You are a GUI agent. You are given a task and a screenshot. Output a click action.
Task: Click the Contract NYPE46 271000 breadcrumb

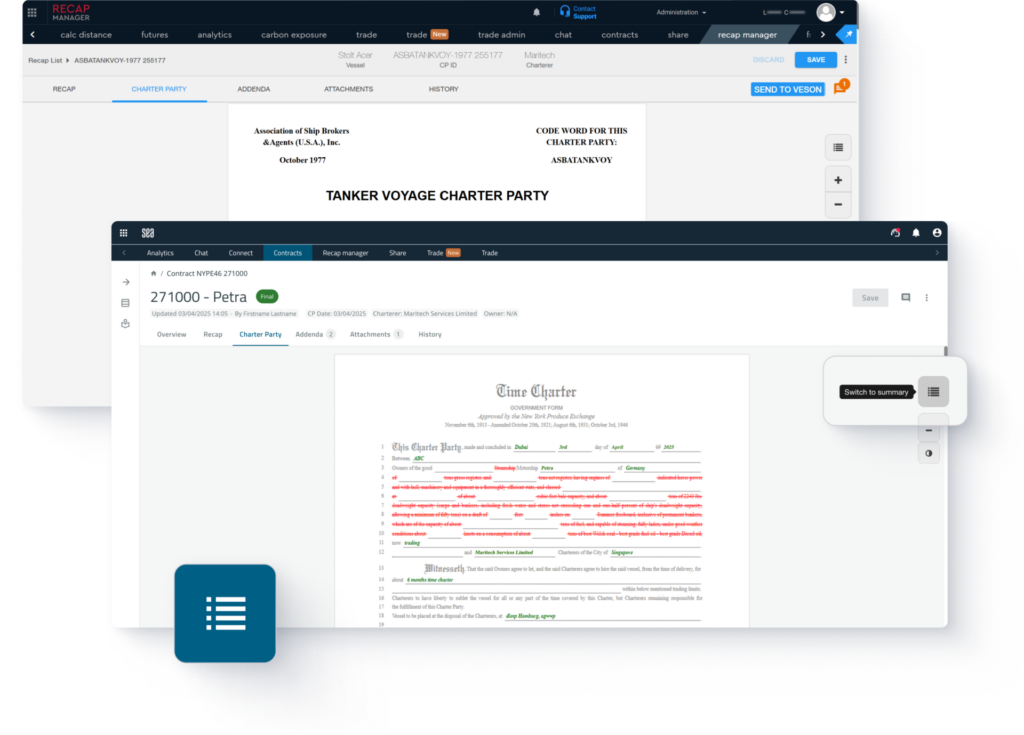207,274
